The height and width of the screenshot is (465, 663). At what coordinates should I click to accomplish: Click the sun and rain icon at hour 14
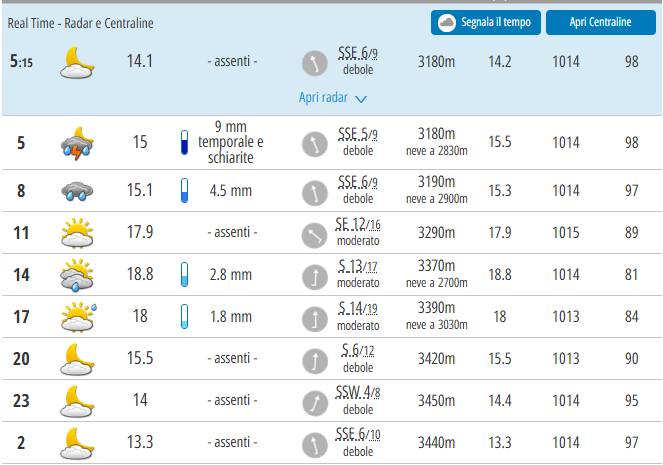pos(77,275)
